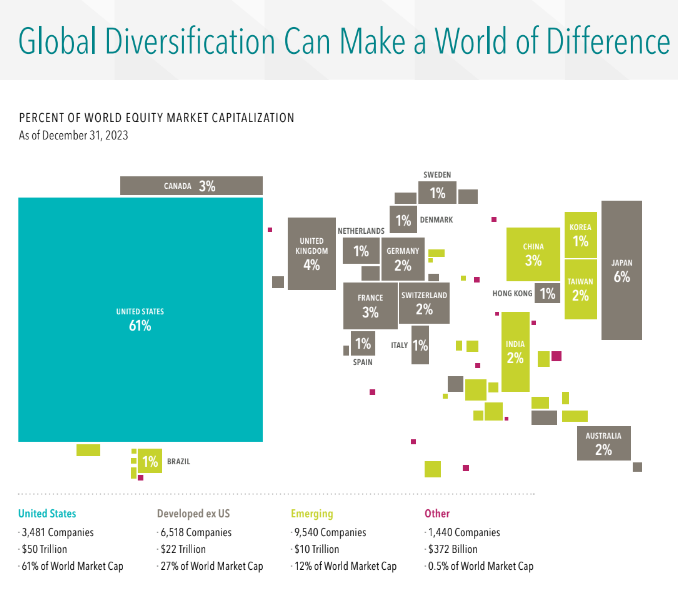Click 'PERCENT OF WORLD EQUITY MARKET CAPITALIZATION' subtitle
678x613 pixels.
point(157,118)
